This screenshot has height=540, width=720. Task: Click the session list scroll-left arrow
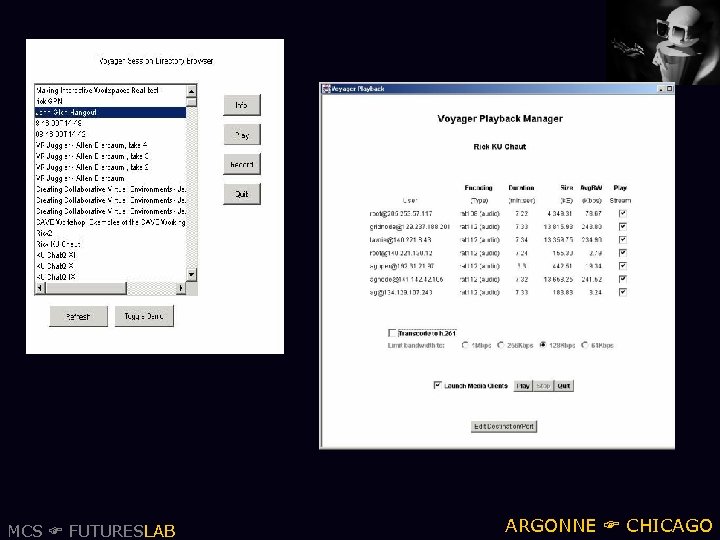(x=40, y=288)
